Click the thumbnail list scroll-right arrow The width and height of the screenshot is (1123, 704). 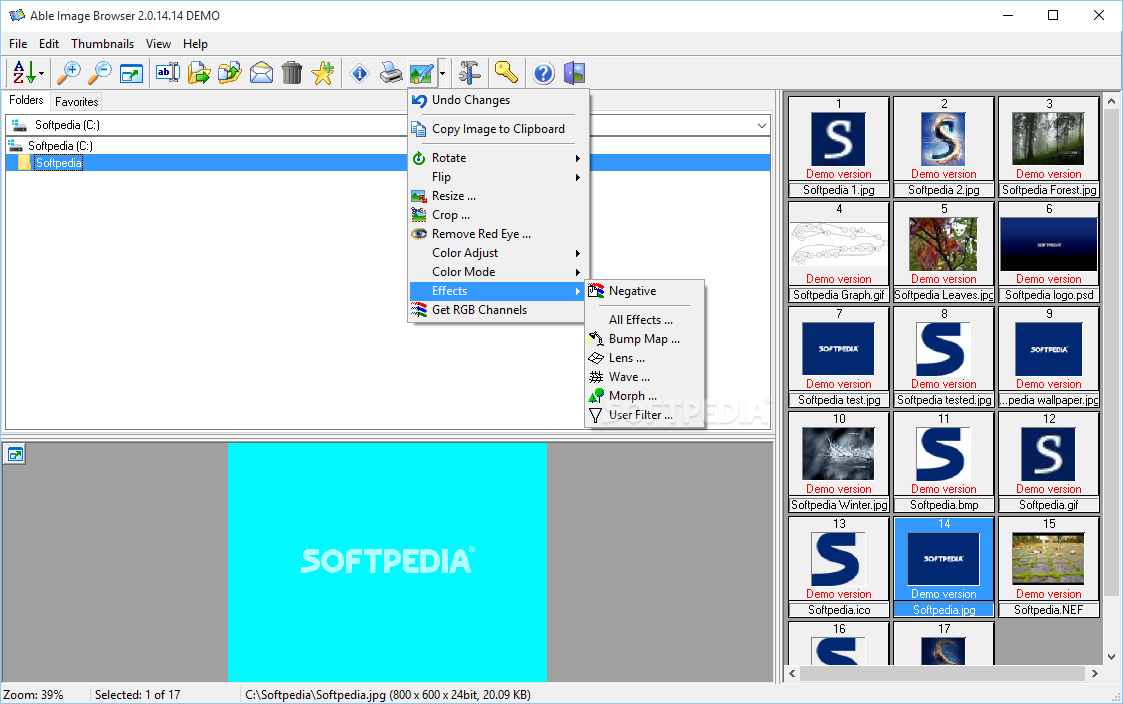[1094, 674]
